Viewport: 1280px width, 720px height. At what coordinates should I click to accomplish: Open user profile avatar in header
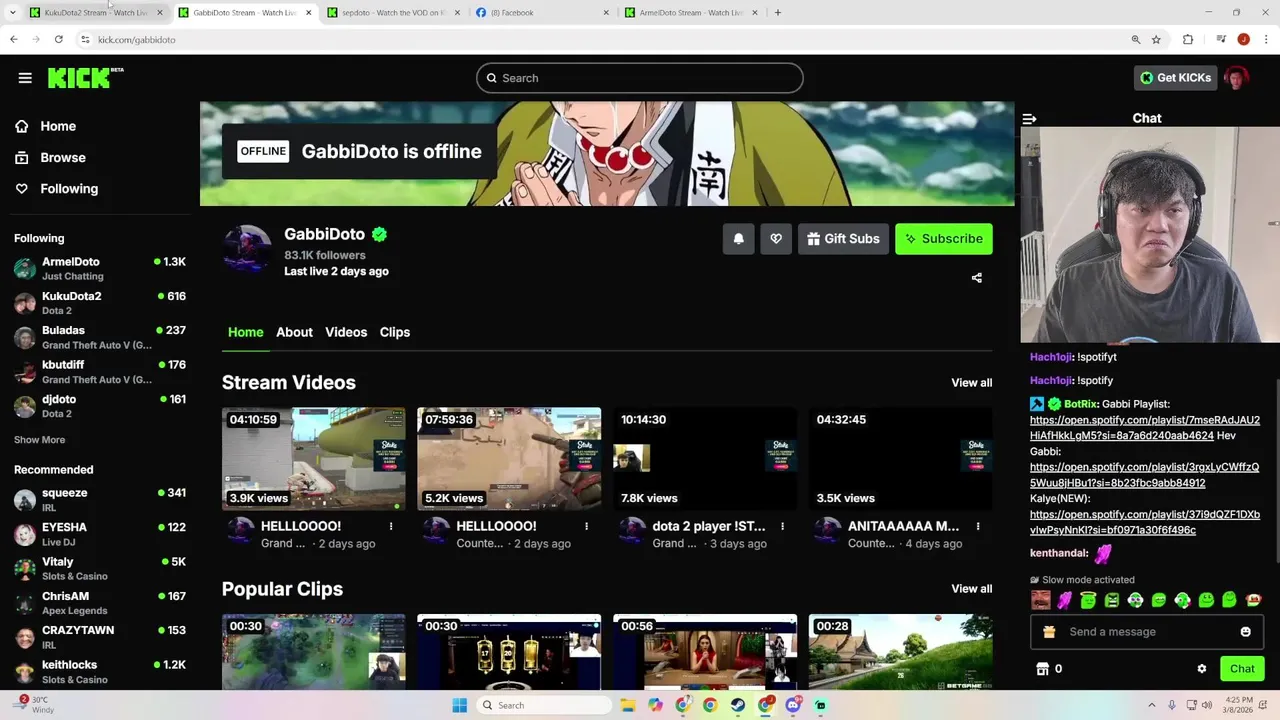click(x=1237, y=78)
